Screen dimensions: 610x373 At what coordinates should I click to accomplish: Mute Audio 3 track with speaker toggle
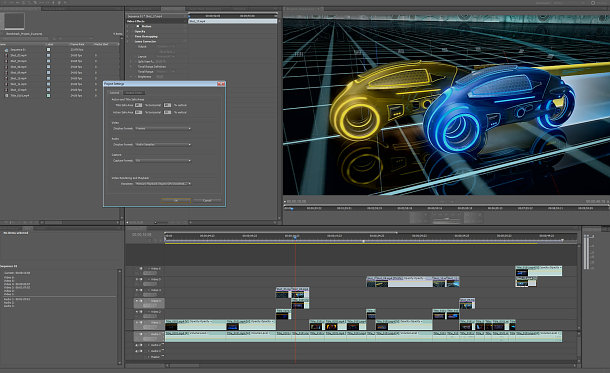pos(137,351)
